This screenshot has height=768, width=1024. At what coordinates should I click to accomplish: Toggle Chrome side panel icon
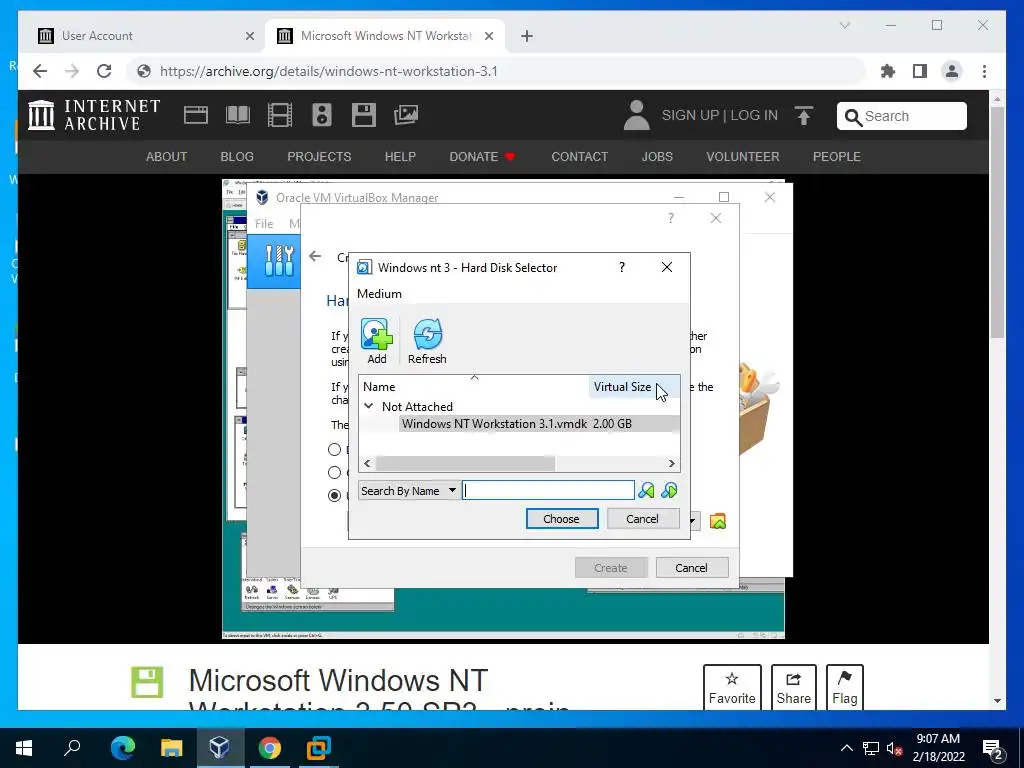pos(920,71)
